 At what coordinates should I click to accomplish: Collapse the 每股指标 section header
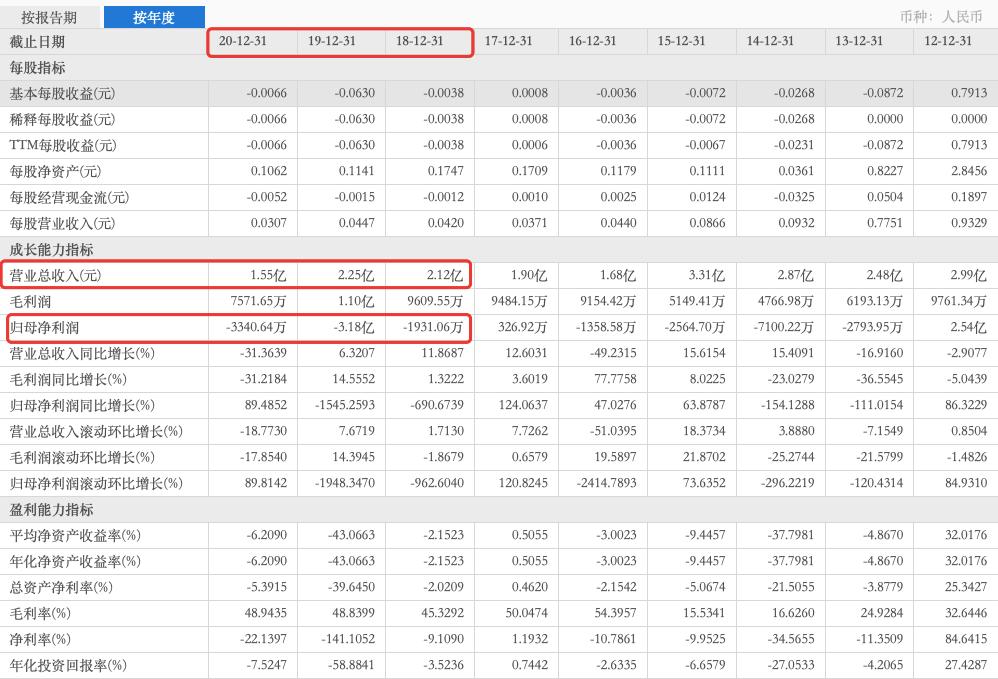38,67
